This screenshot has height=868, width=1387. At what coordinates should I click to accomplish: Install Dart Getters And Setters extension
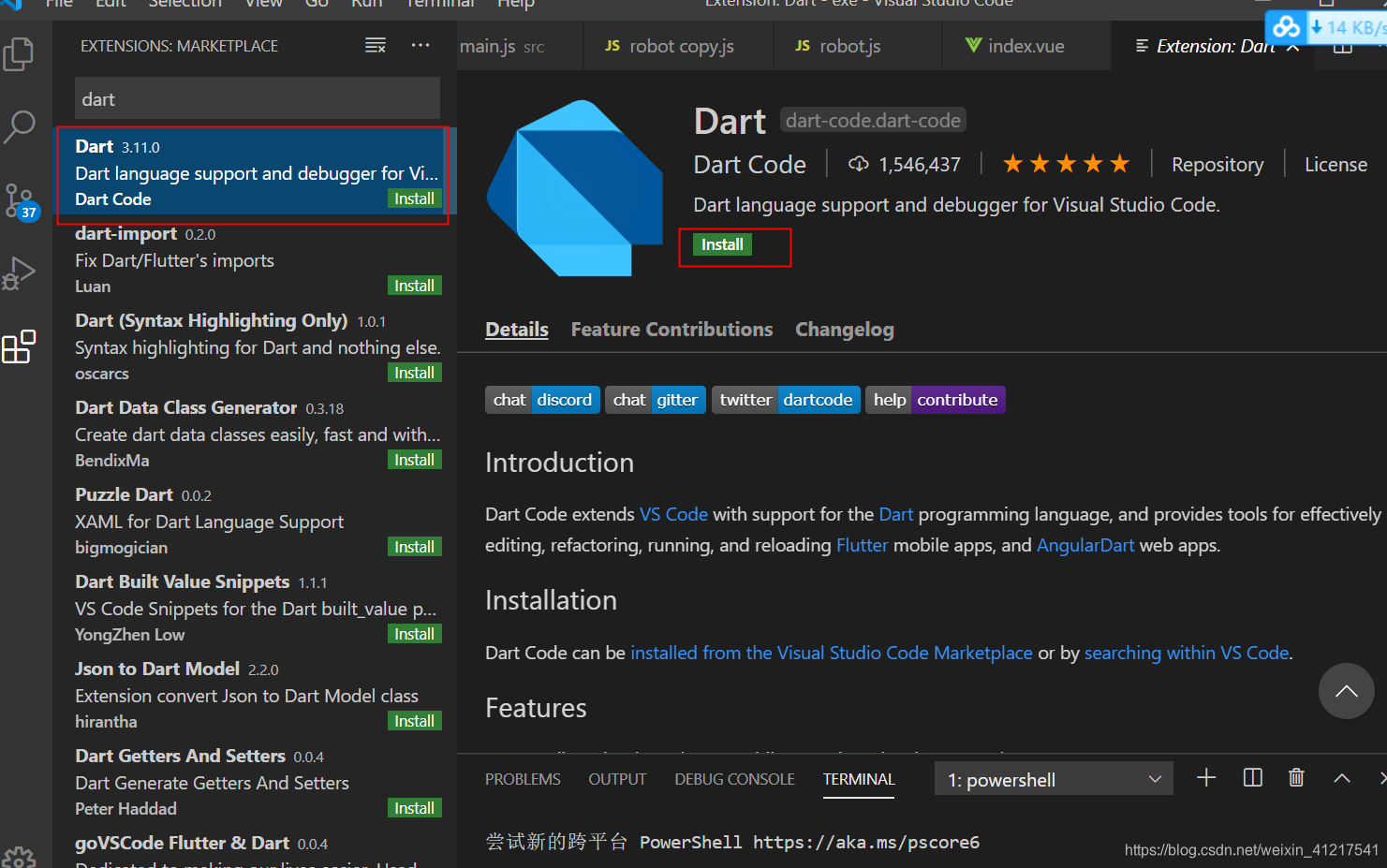click(x=414, y=808)
